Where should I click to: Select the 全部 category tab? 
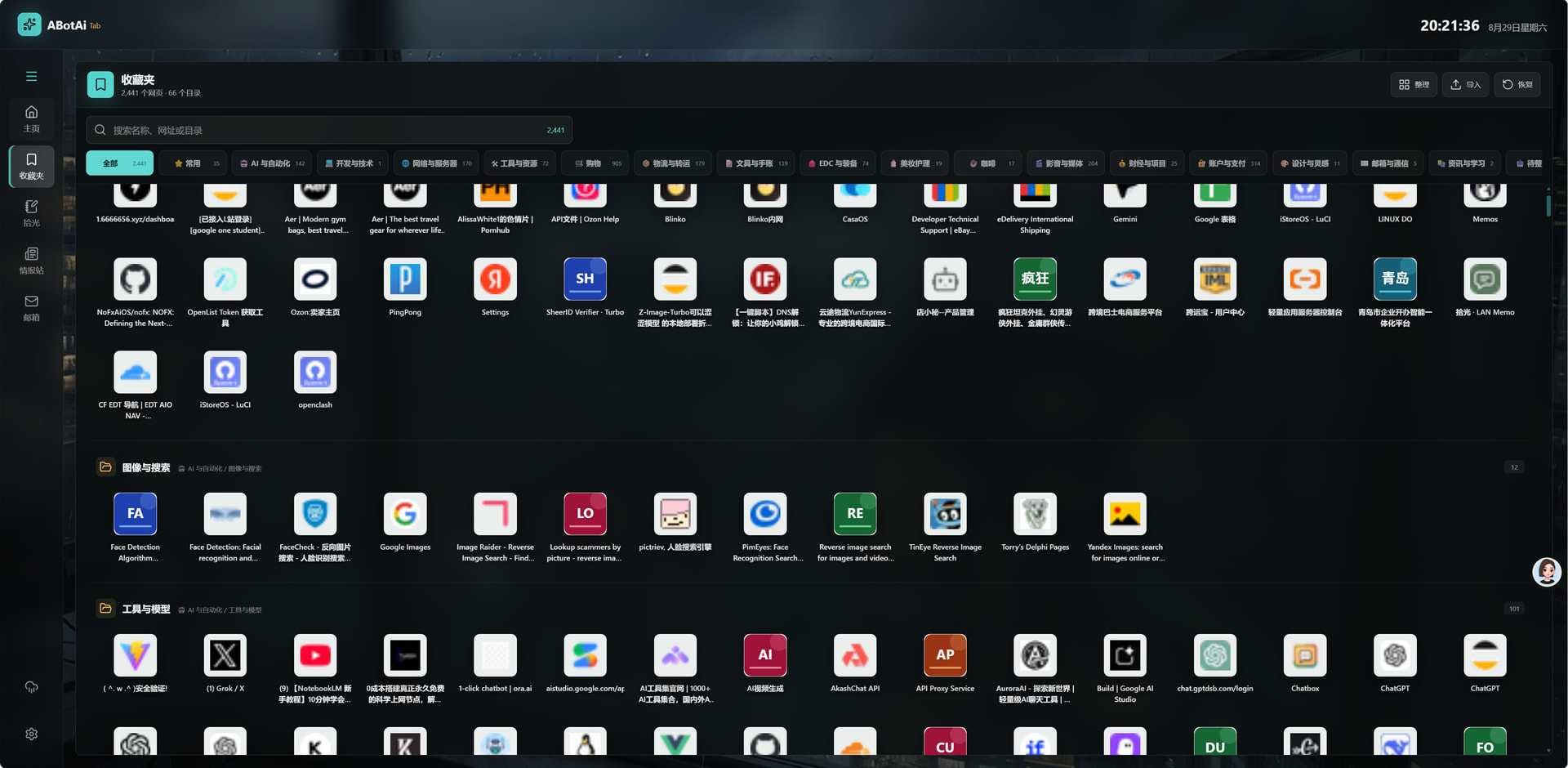pyautogui.click(x=120, y=163)
